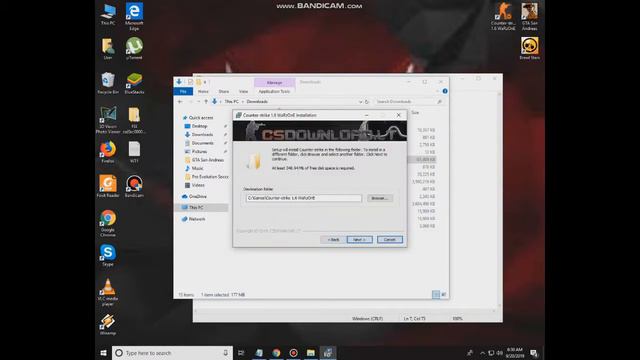Open the Recycle Bin
Screen dimensions: 640x360
108,83
